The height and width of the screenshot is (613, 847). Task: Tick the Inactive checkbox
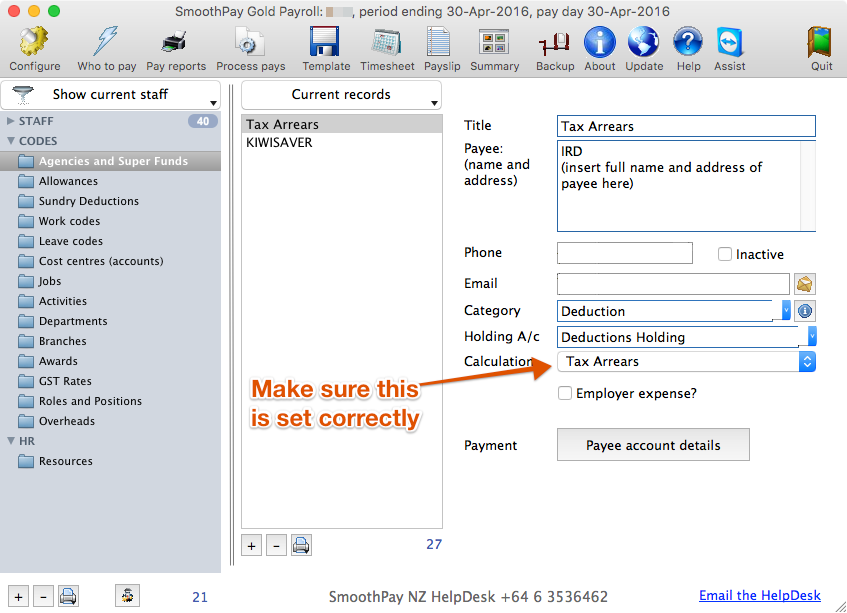724,254
